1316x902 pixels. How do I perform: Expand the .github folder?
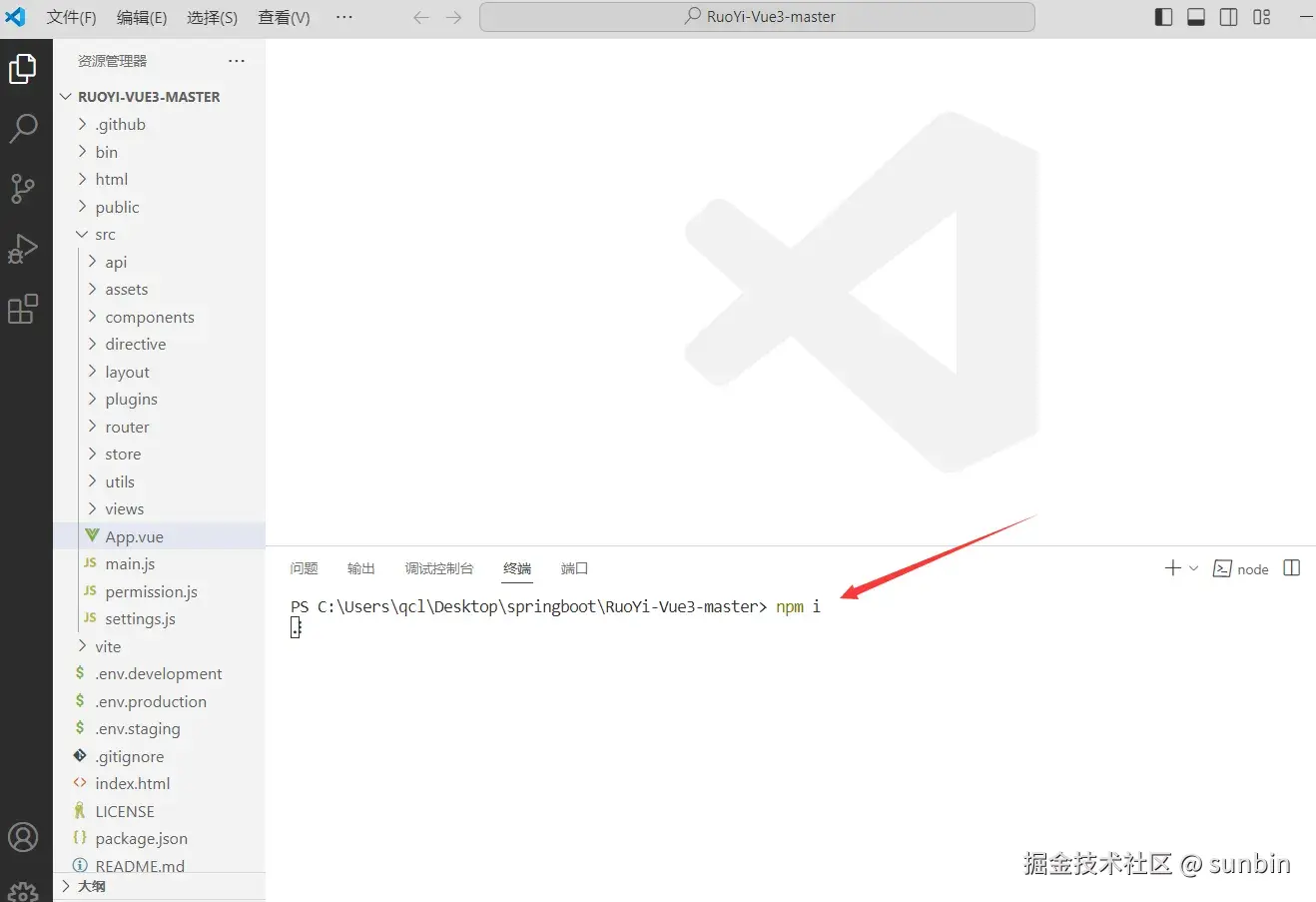160,124
